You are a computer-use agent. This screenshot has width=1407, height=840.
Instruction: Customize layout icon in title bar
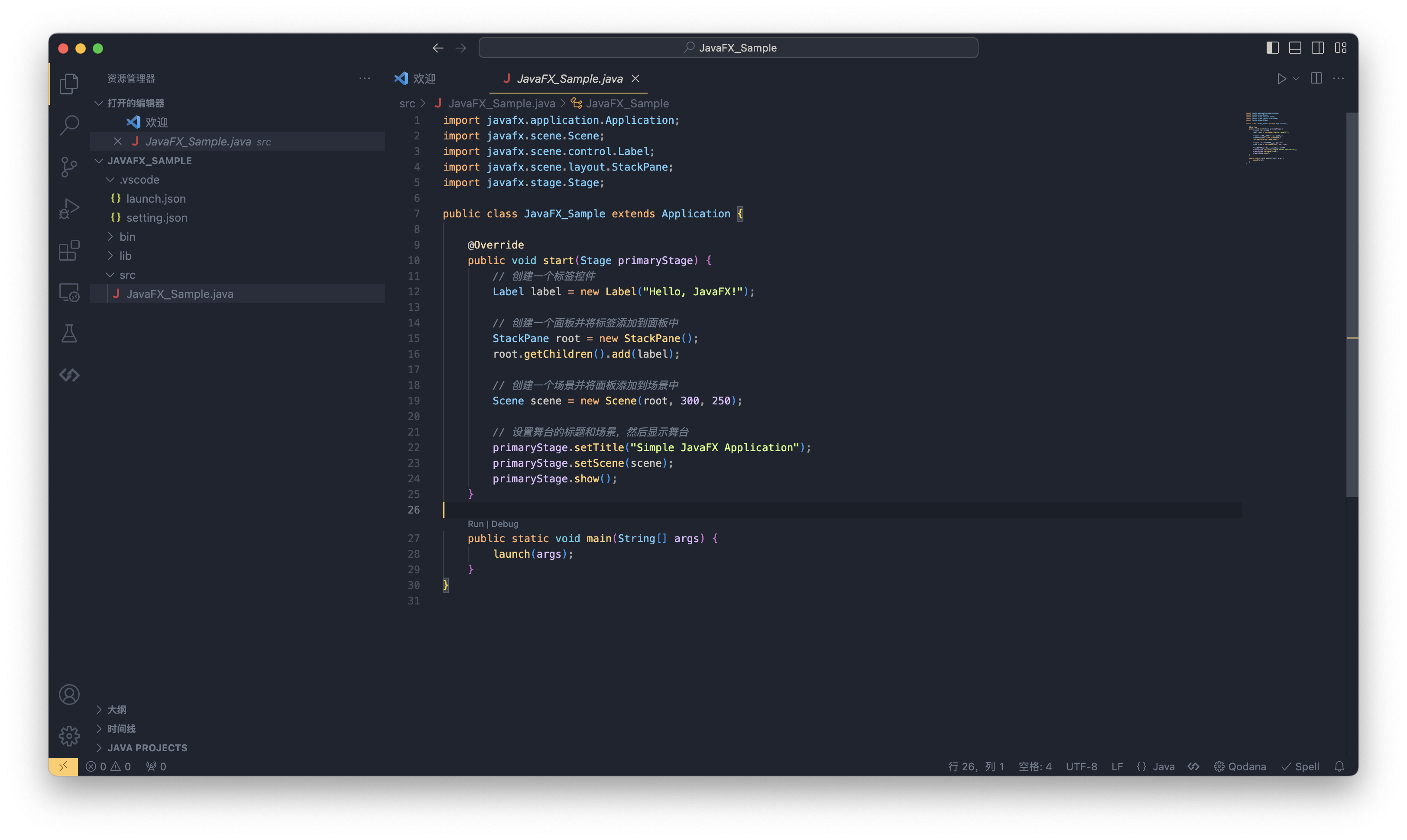coord(1340,48)
